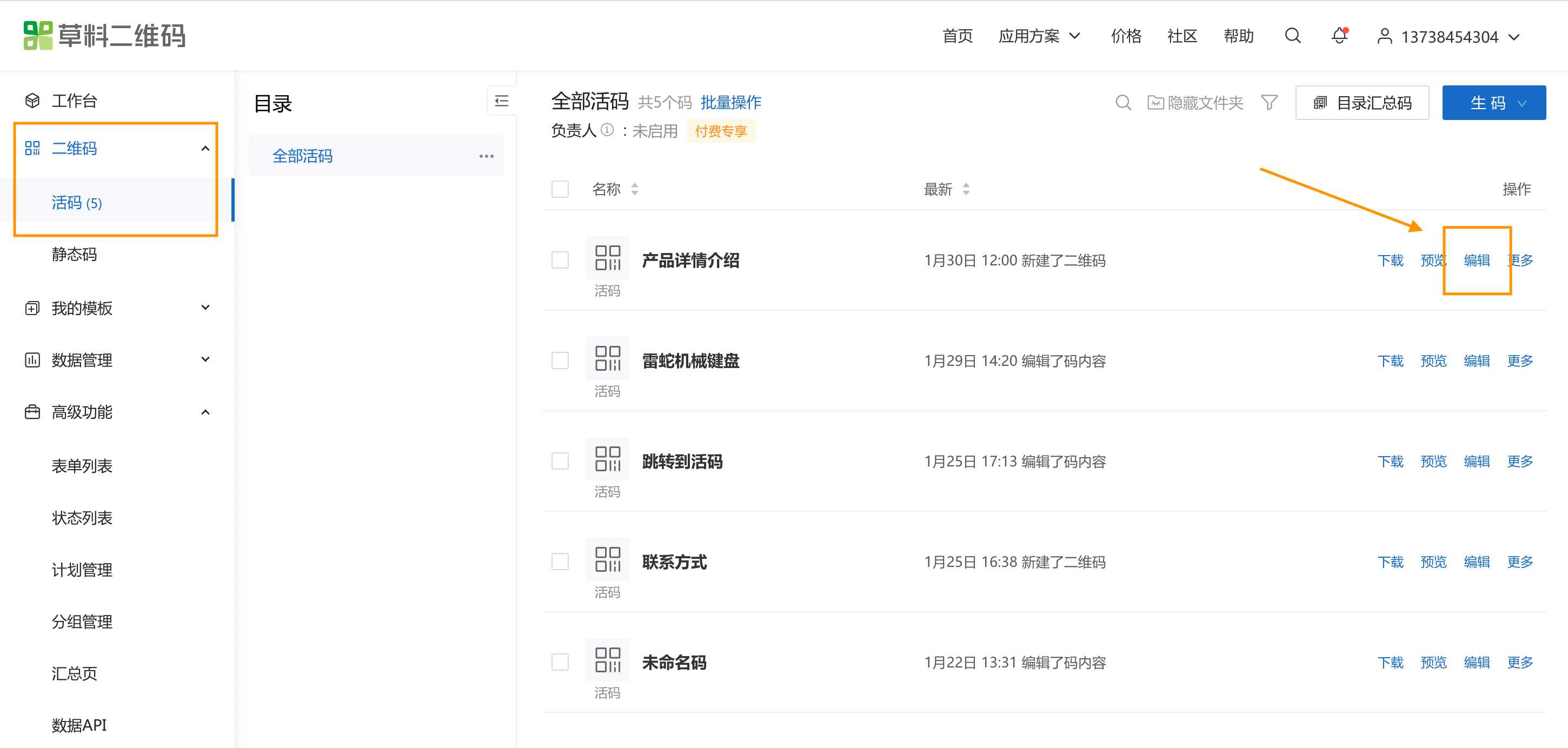The height and width of the screenshot is (748, 1568).
Task: Select the checkbox for 产品详情介绍
Action: pos(560,261)
